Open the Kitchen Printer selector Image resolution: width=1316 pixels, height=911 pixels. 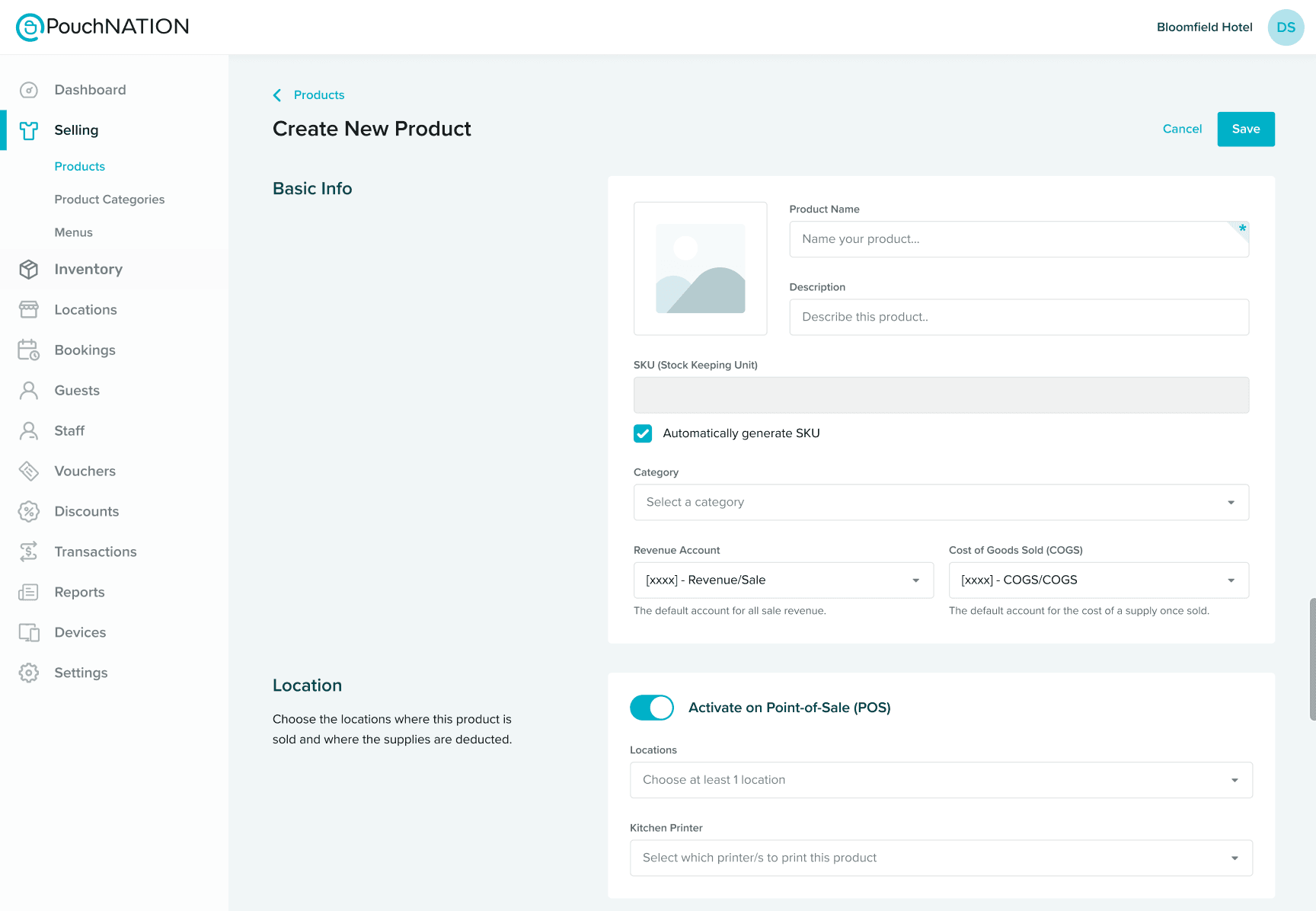(941, 858)
